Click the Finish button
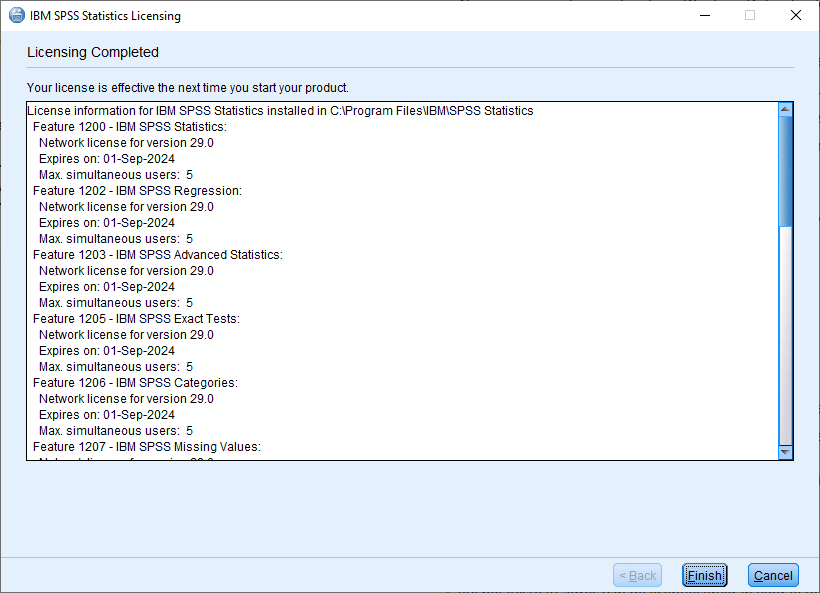Image resolution: width=820 pixels, height=593 pixels. [x=704, y=575]
